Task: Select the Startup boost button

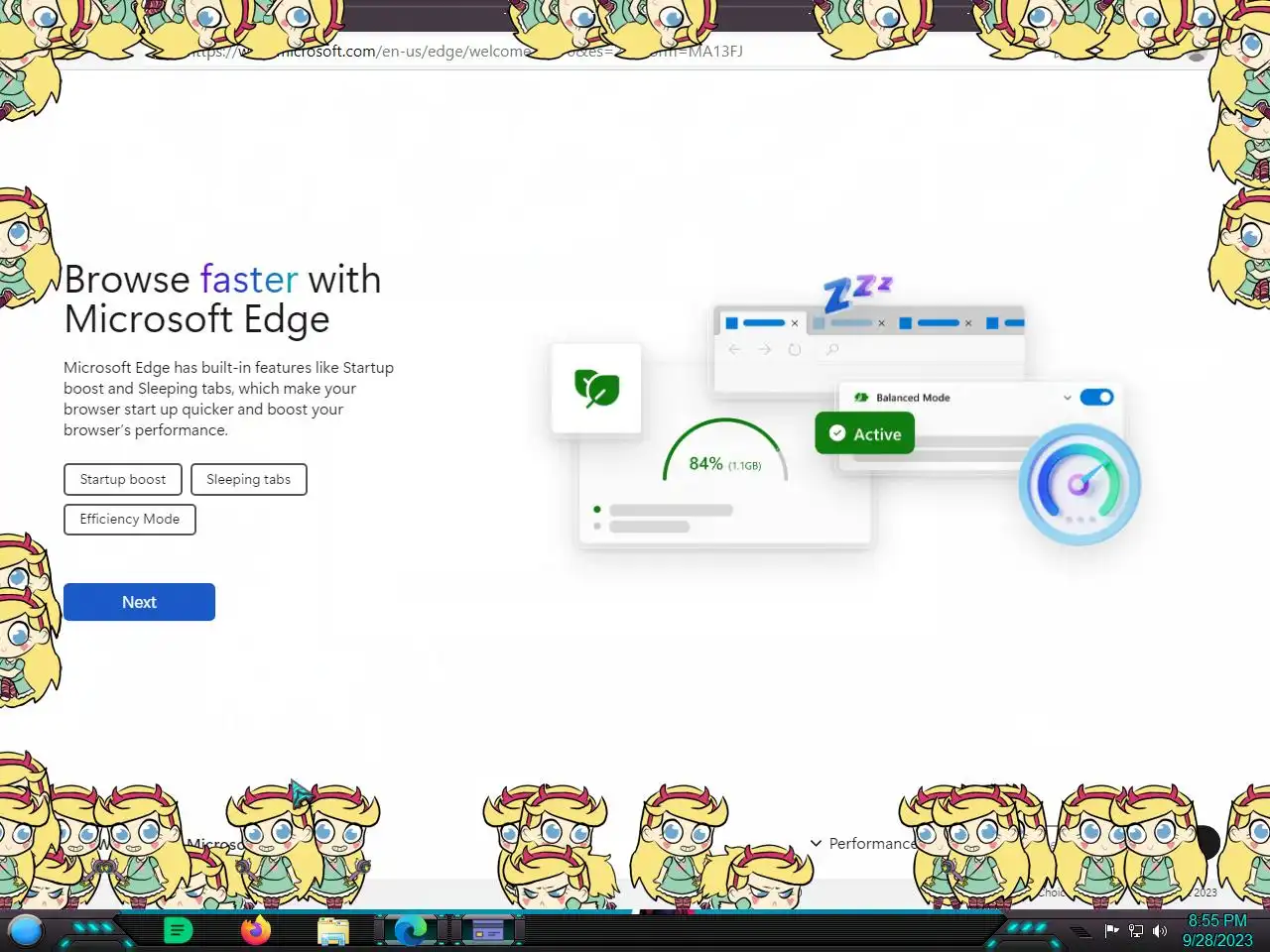Action: (x=123, y=479)
